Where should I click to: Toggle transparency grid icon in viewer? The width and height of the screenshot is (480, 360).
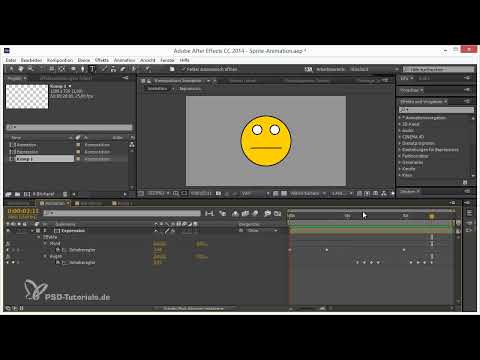point(284,193)
